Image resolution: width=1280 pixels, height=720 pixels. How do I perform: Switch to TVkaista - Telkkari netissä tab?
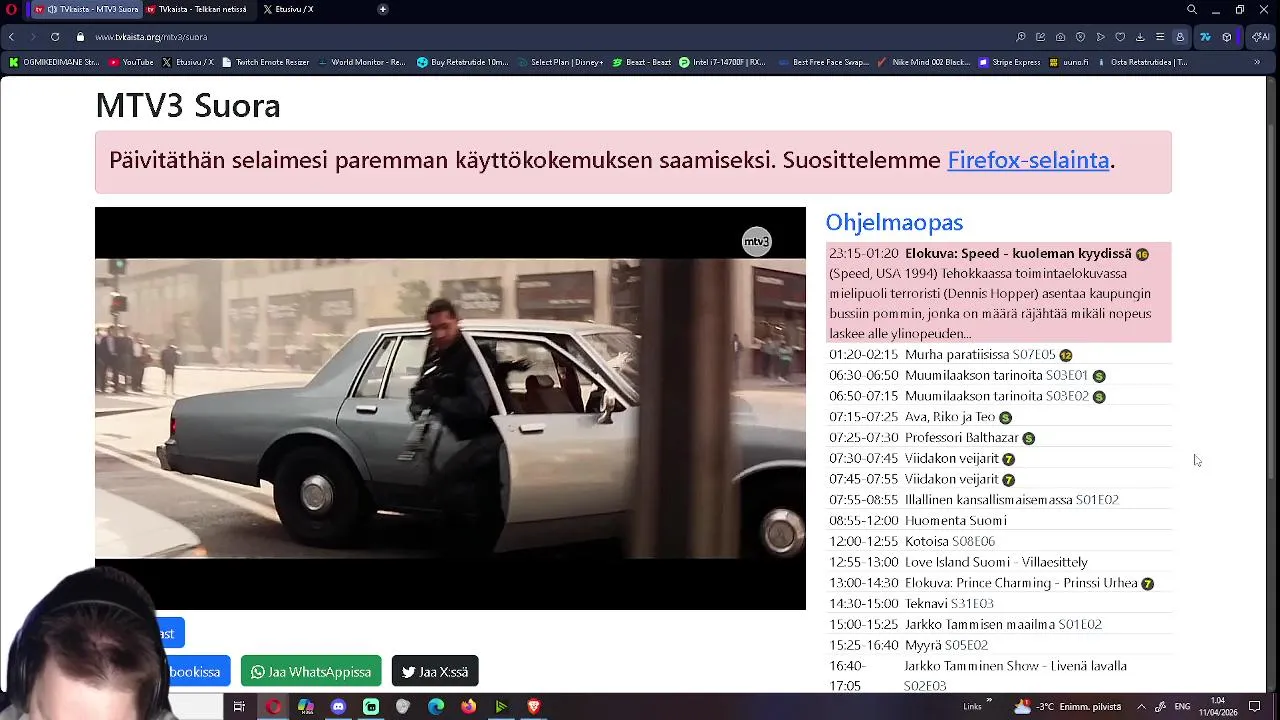coord(198,9)
